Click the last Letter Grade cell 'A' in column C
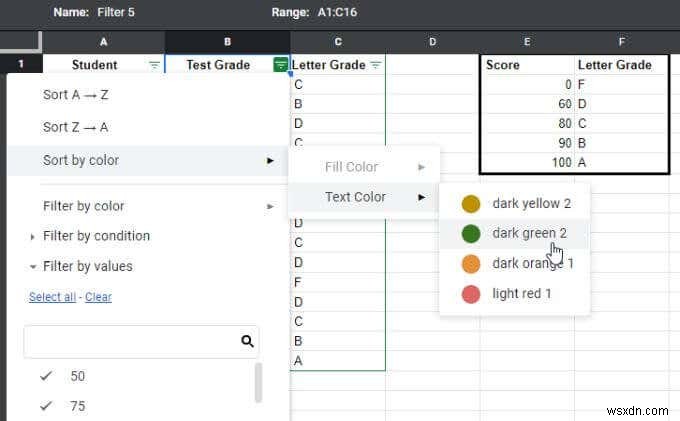 click(x=338, y=361)
